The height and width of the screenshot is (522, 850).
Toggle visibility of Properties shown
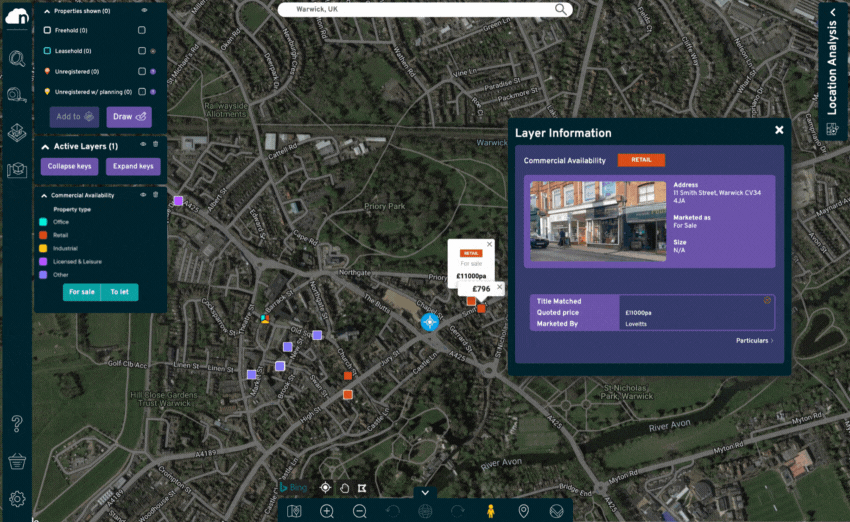click(x=144, y=10)
